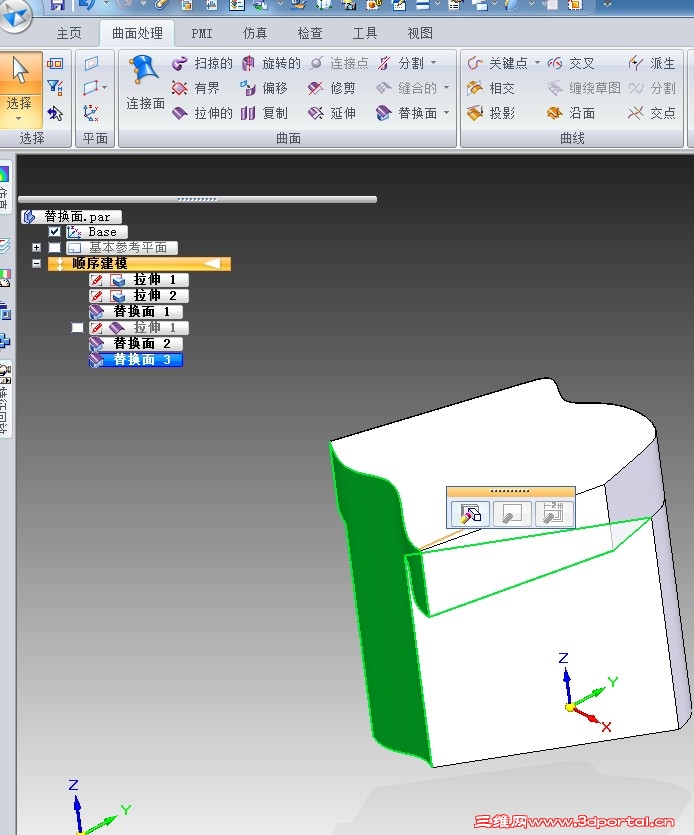Click the floating command bar drag handle
Viewport: 694px width, 835px height.
pyautogui.click(x=510, y=492)
